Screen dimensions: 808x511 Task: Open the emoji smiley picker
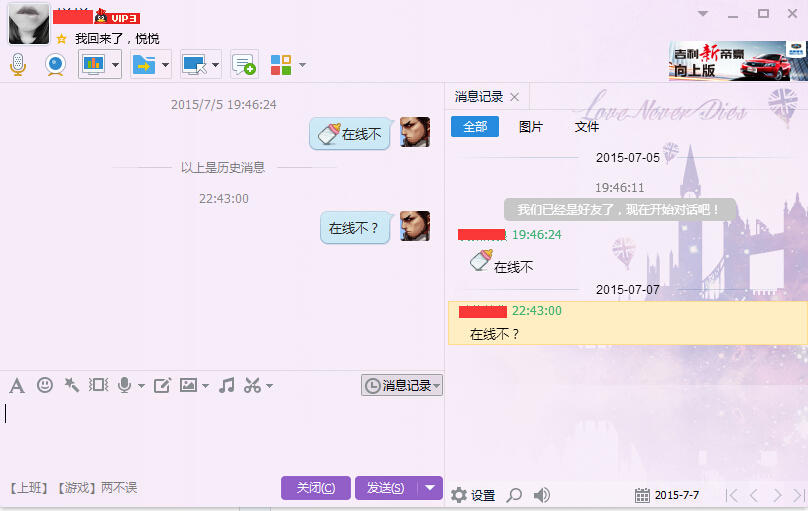pyautogui.click(x=45, y=385)
